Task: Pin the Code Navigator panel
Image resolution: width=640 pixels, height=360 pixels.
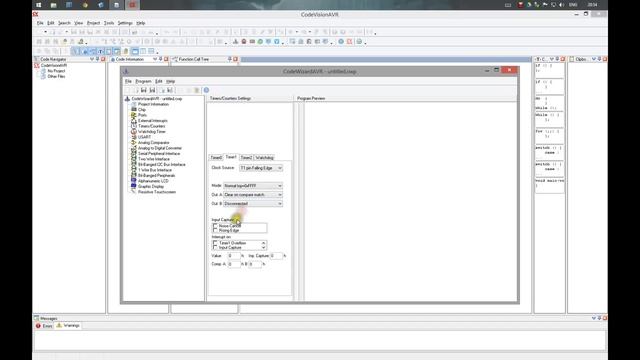Action: pyautogui.click(x=98, y=59)
